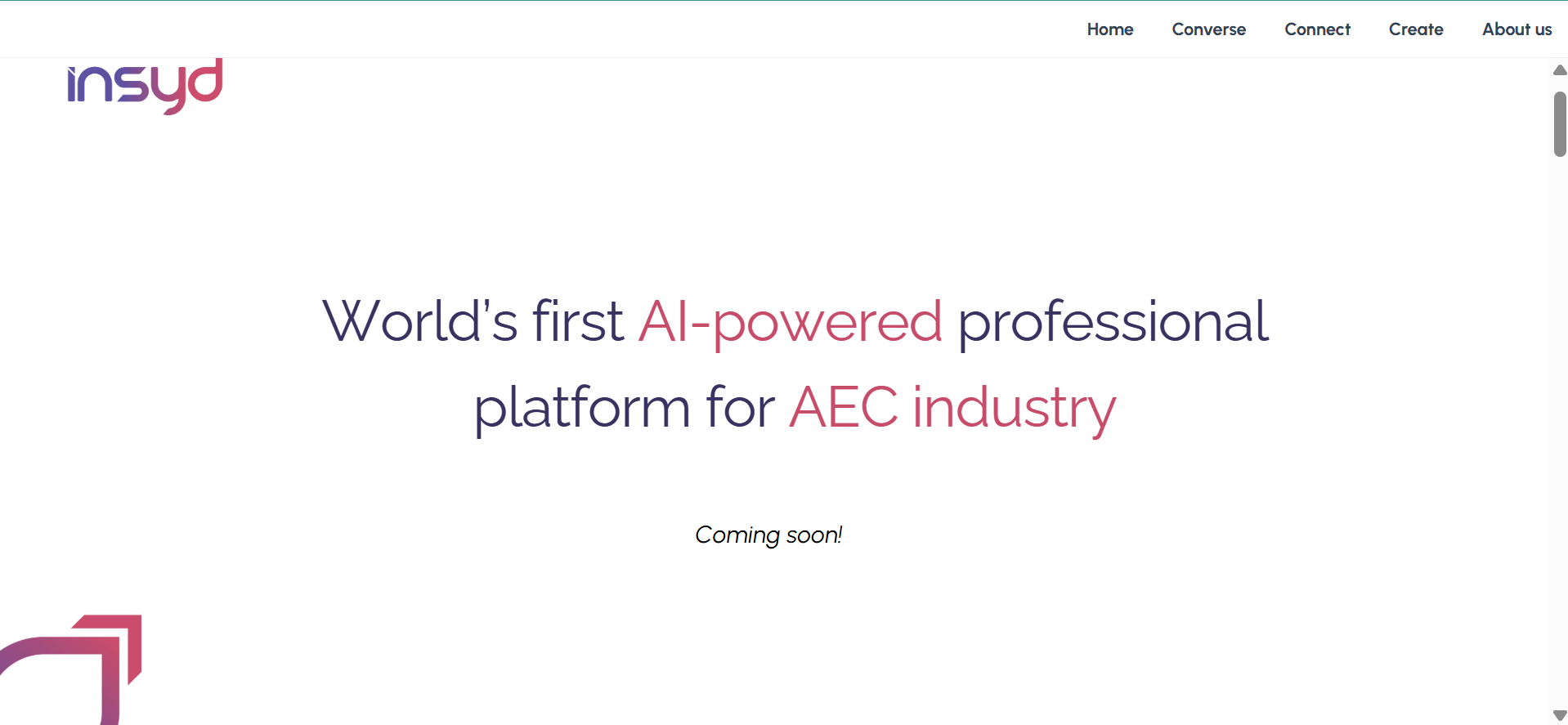Click the word 'professional' in headline
This screenshot has width=1568, height=725.
pyautogui.click(x=1113, y=322)
